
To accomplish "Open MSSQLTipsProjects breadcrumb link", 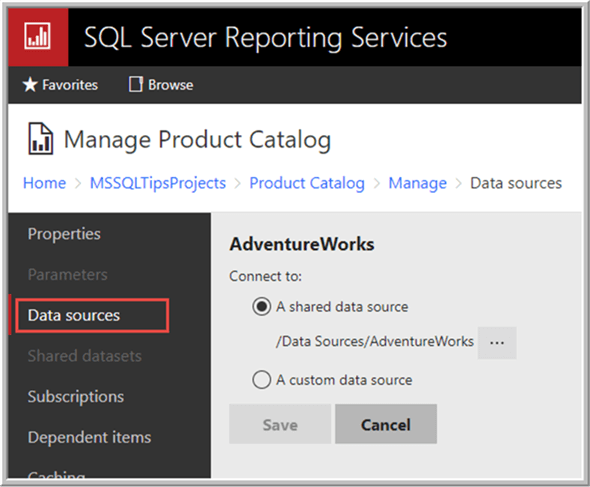I will pyautogui.click(x=158, y=183).
